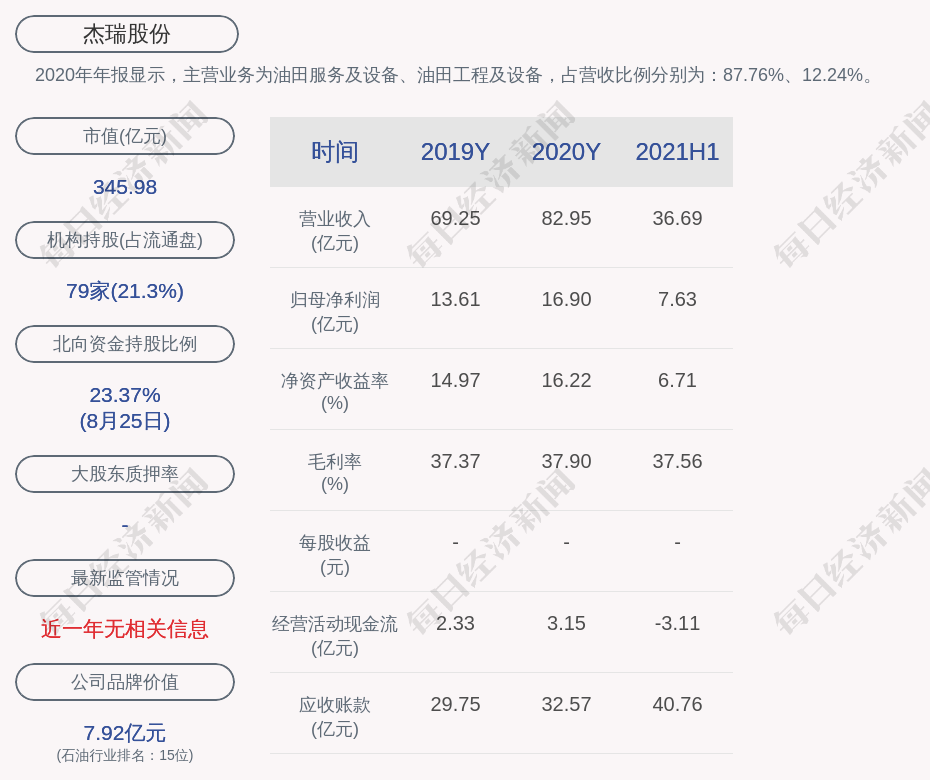Viewport: 930px width, 780px height.
Task: Click institutional holding value 79家(21.3%)
Action: (x=125, y=291)
